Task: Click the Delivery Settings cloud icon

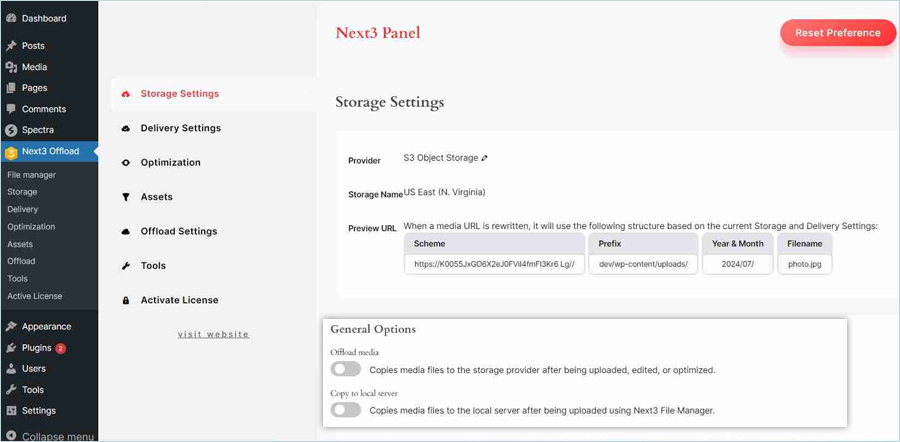Action: click(126, 128)
